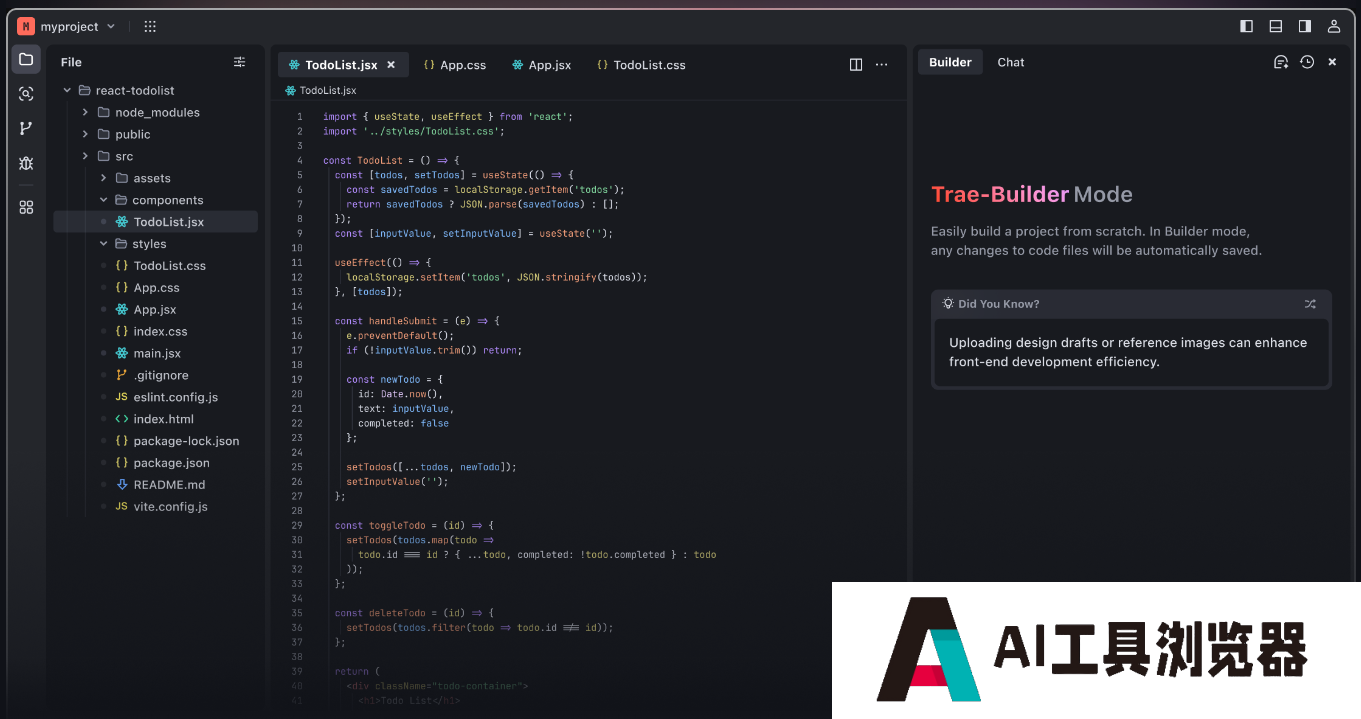Screen dimensions: 1361x719
Task: Collapse the src folder
Action: tap(86, 156)
